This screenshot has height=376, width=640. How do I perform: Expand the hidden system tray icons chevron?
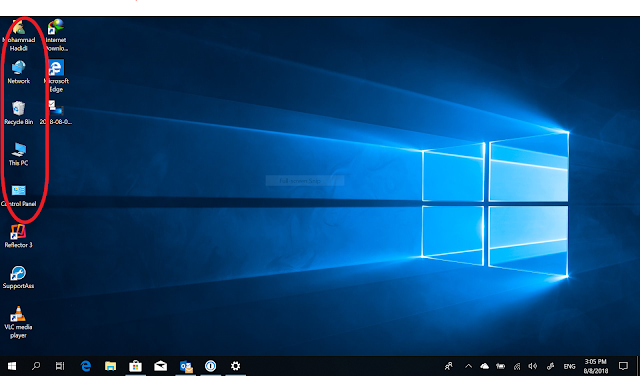[469, 366]
